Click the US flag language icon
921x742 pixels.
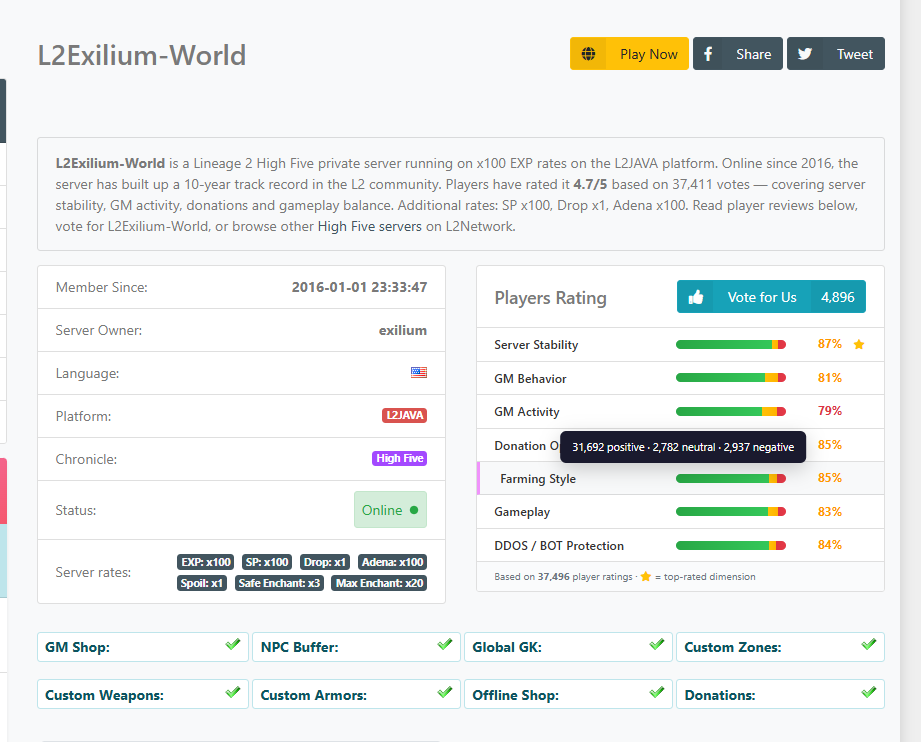(x=419, y=372)
